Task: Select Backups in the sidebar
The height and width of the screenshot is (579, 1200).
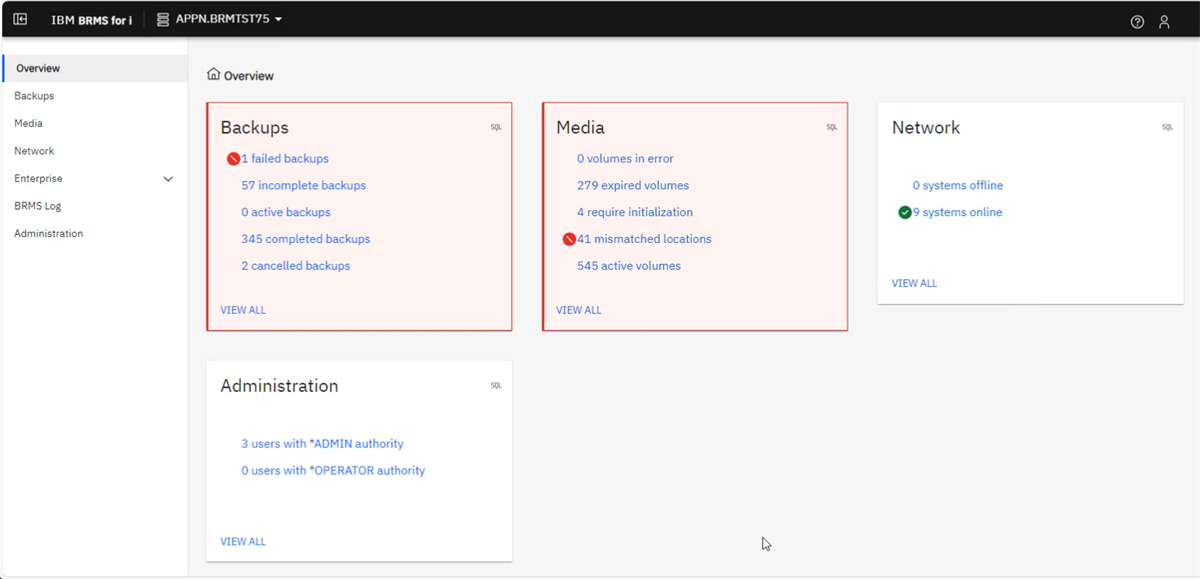Action: (x=35, y=95)
